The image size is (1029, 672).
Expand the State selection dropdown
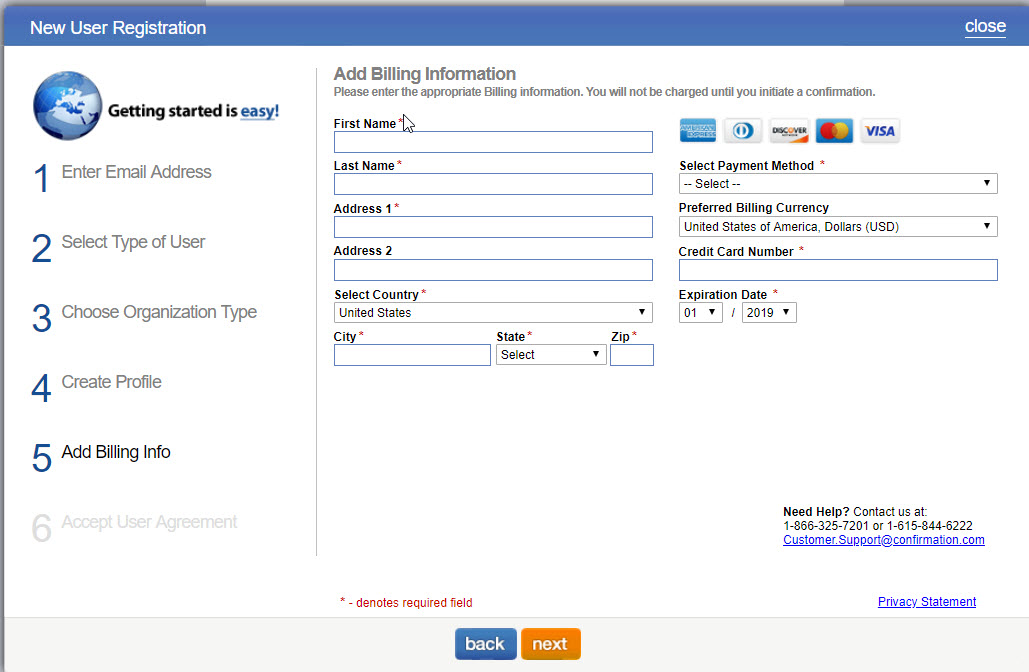550,354
